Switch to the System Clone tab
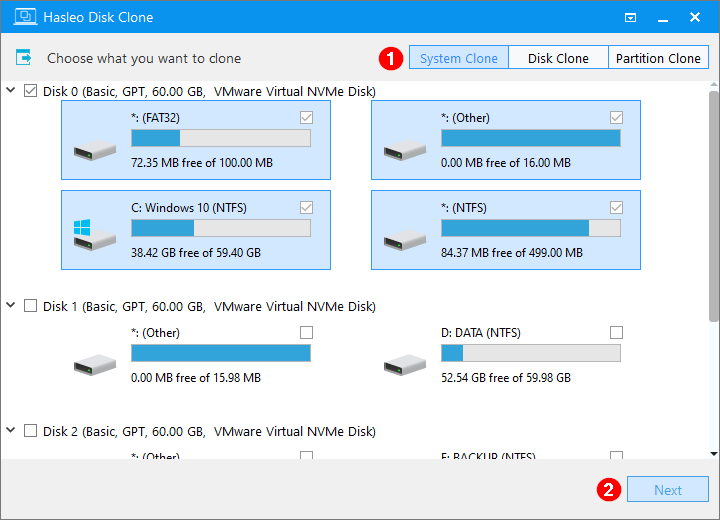Viewport: 720px width, 520px height. 459,57
